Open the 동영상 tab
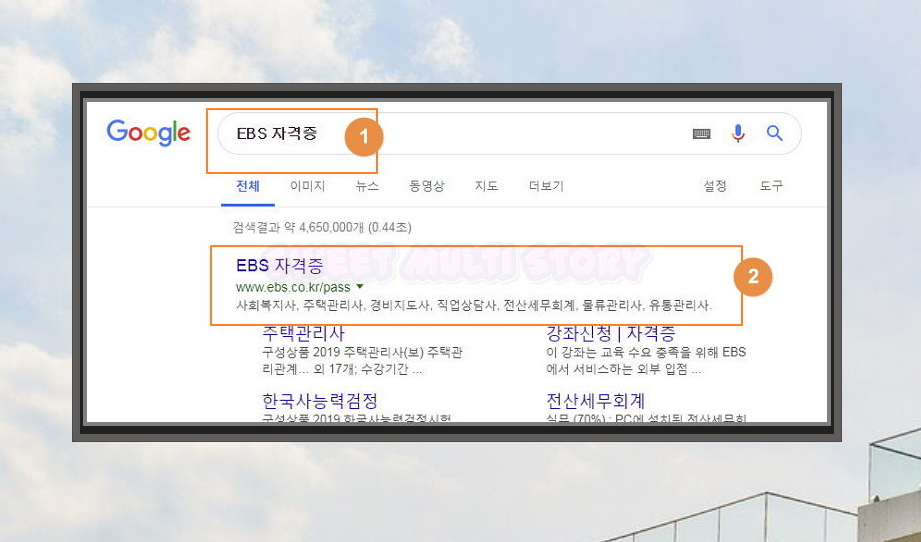 pyautogui.click(x=427, y=186)
